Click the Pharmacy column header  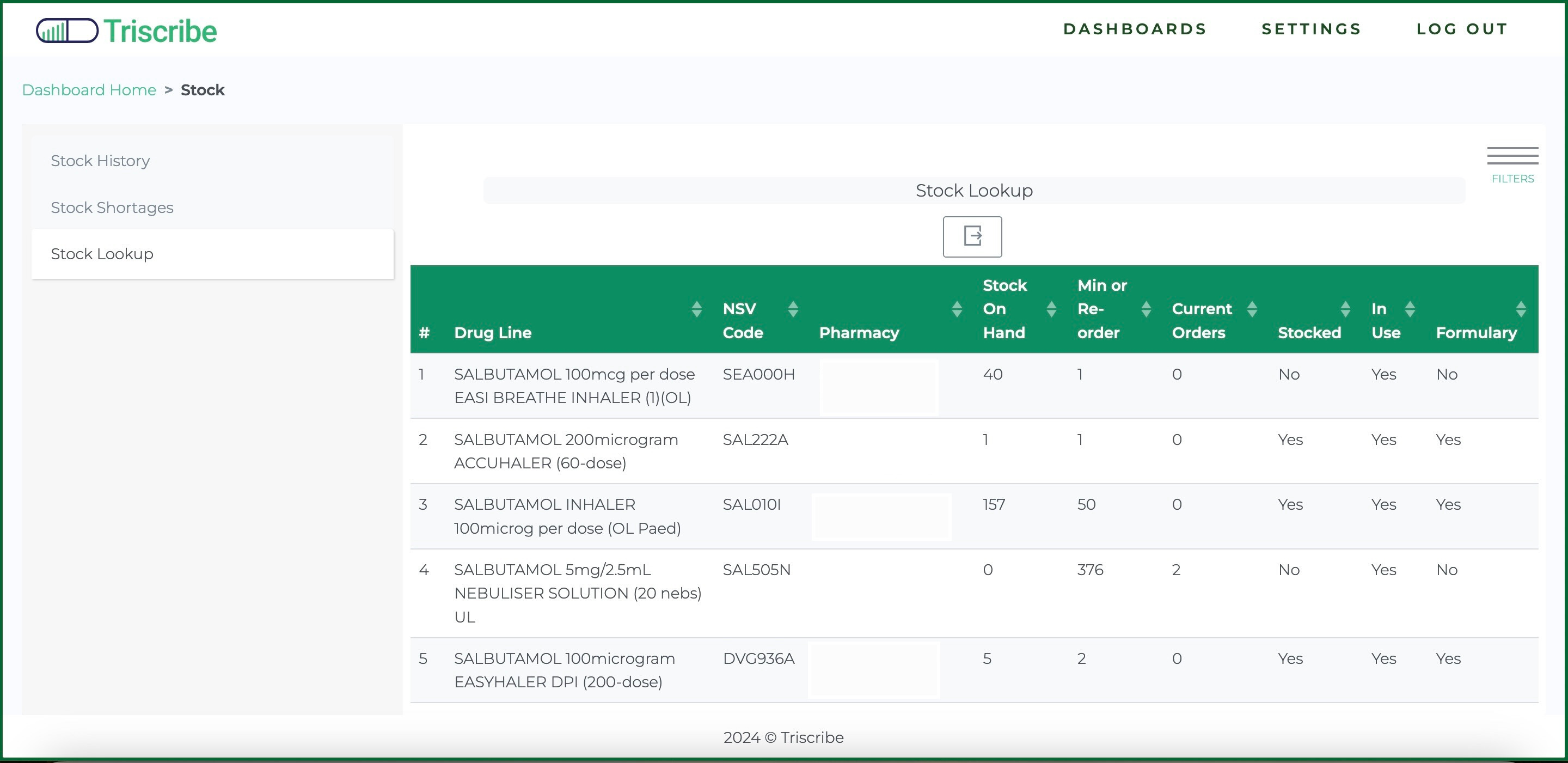coord(859,332)
